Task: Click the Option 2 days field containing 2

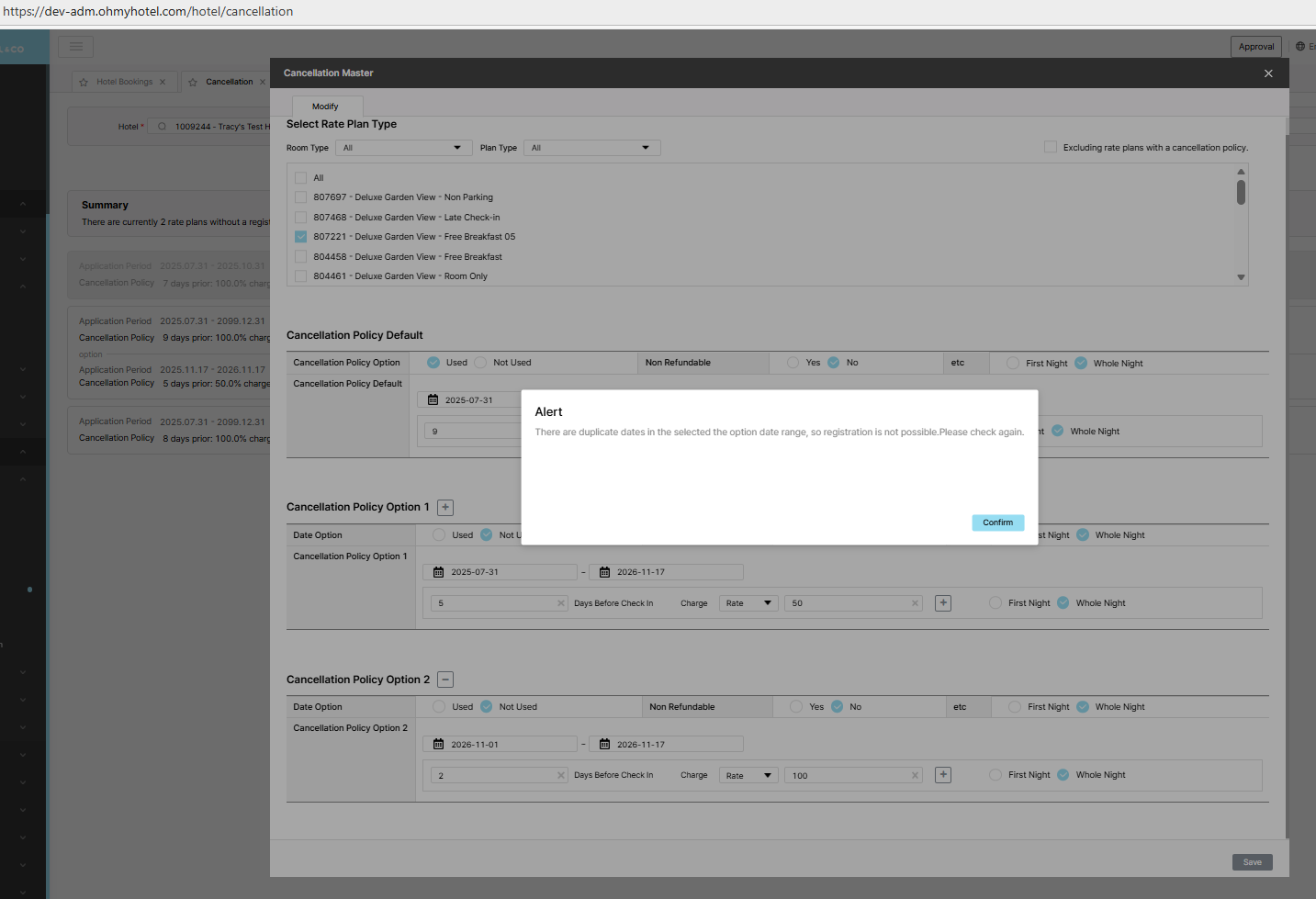Action: coord(499,776)
